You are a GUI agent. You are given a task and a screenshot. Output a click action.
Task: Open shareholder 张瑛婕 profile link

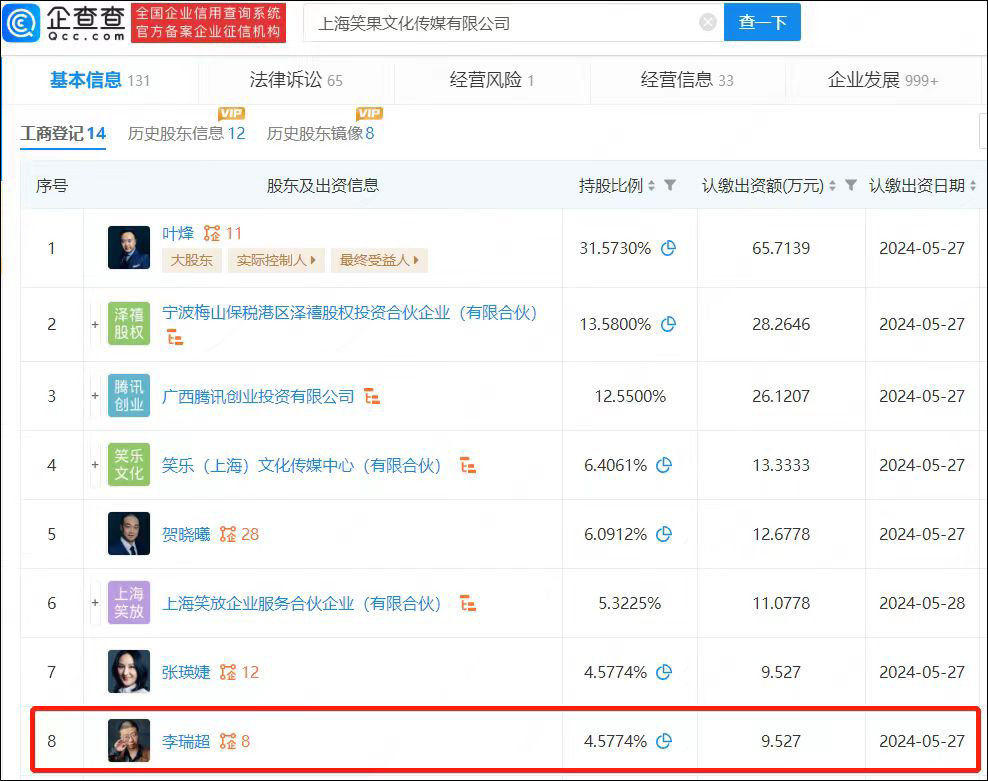click(x=186, y=673)
